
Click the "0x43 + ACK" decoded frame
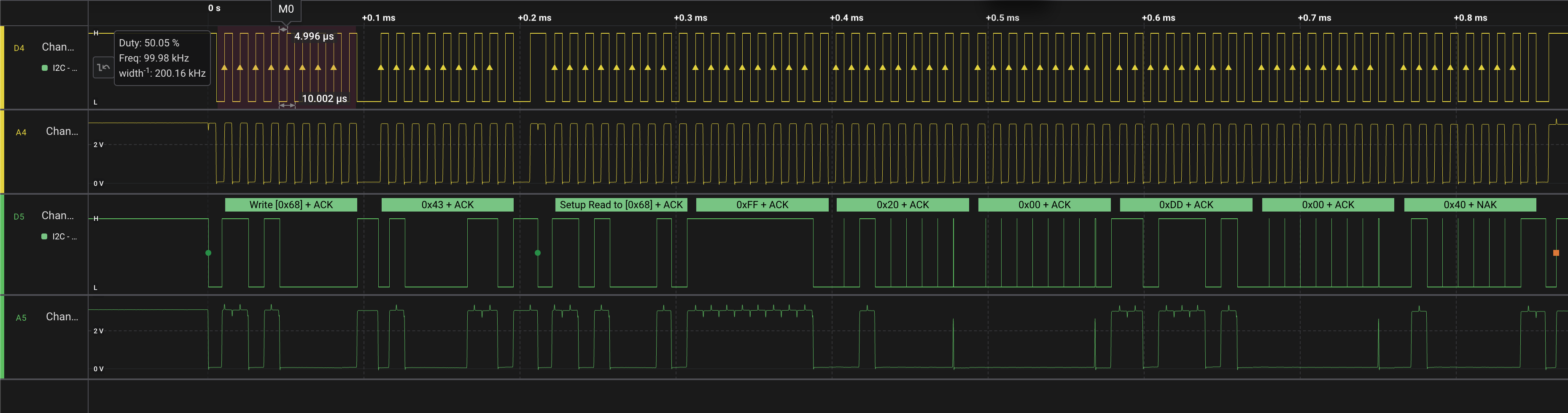pyautogui.click(x=447, y=205)
